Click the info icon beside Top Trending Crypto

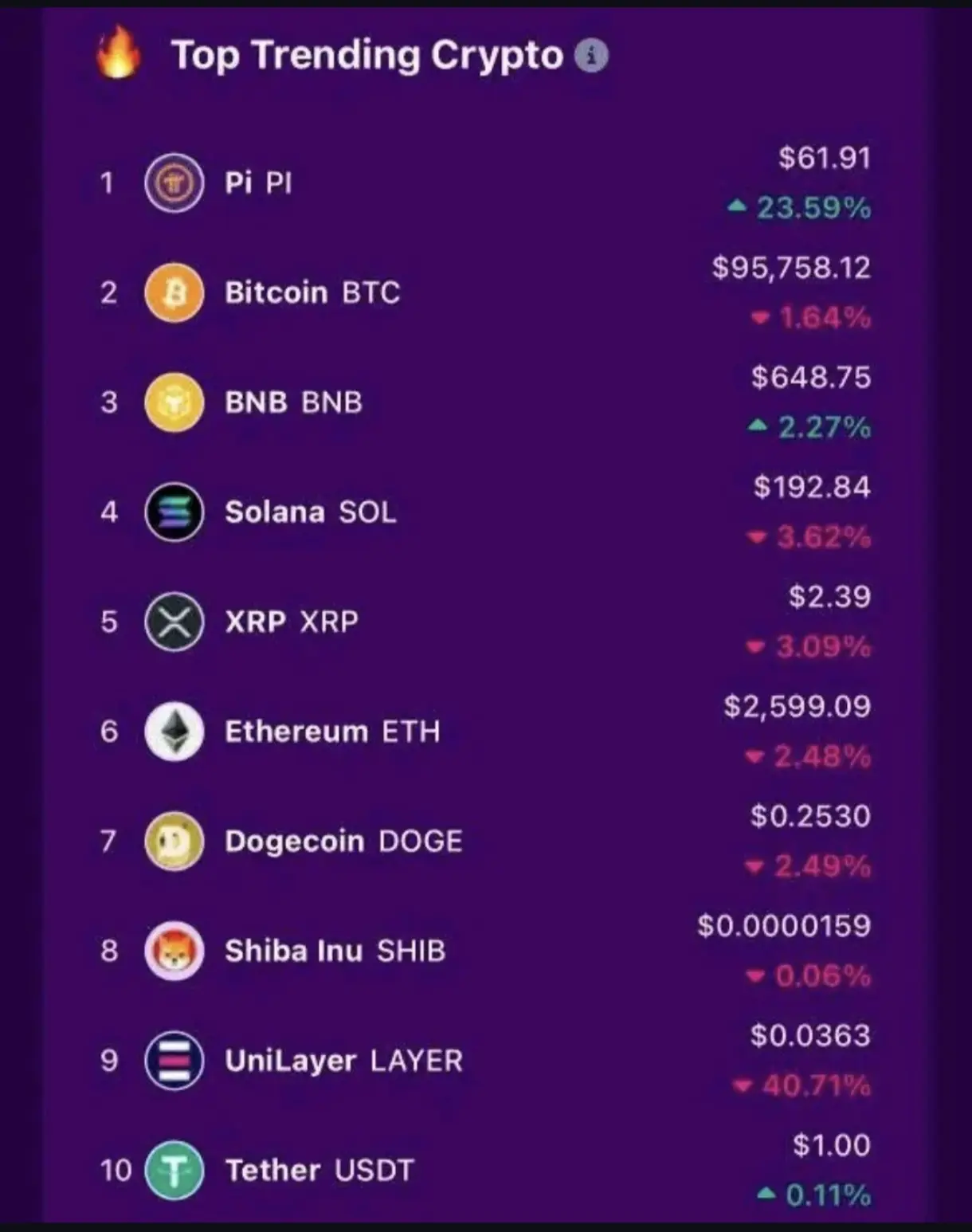591,56
